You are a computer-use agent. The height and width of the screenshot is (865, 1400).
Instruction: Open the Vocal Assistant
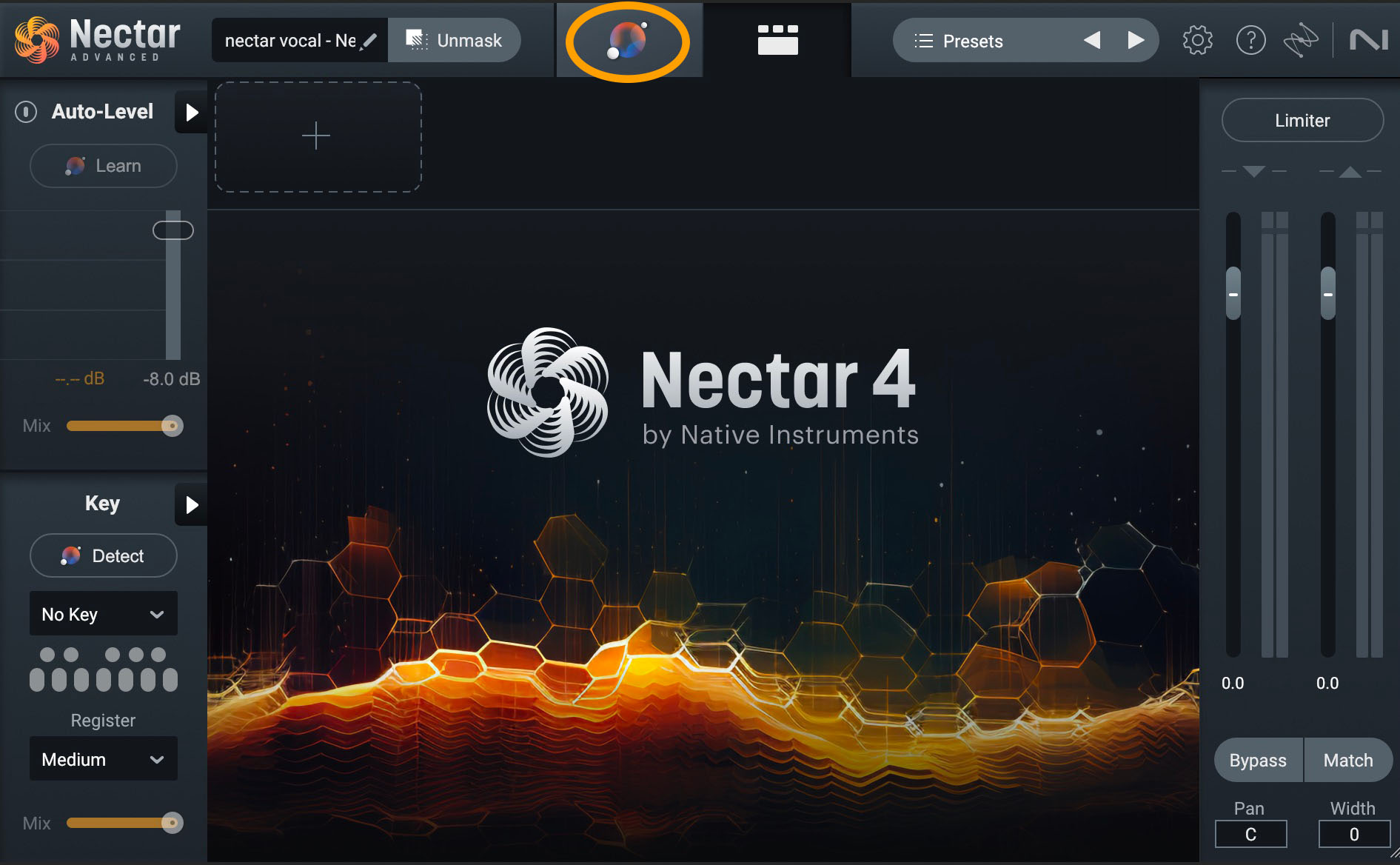[628, 40]
